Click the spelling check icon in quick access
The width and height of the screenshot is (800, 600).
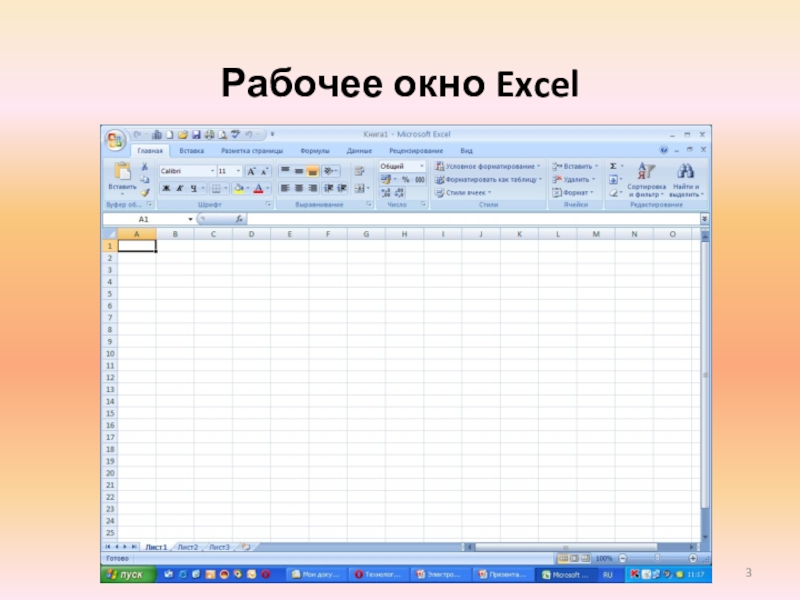tap(235, 135)
